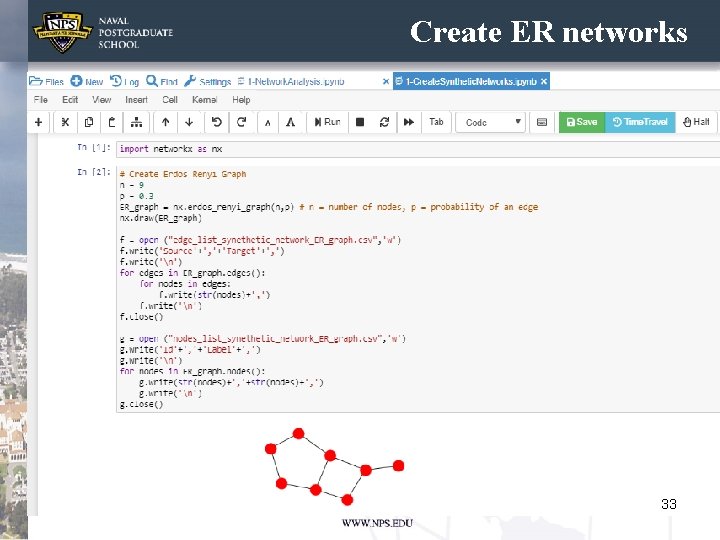Click the small A font decrease icon
This screenshot has width=720, height=540.
268,122
